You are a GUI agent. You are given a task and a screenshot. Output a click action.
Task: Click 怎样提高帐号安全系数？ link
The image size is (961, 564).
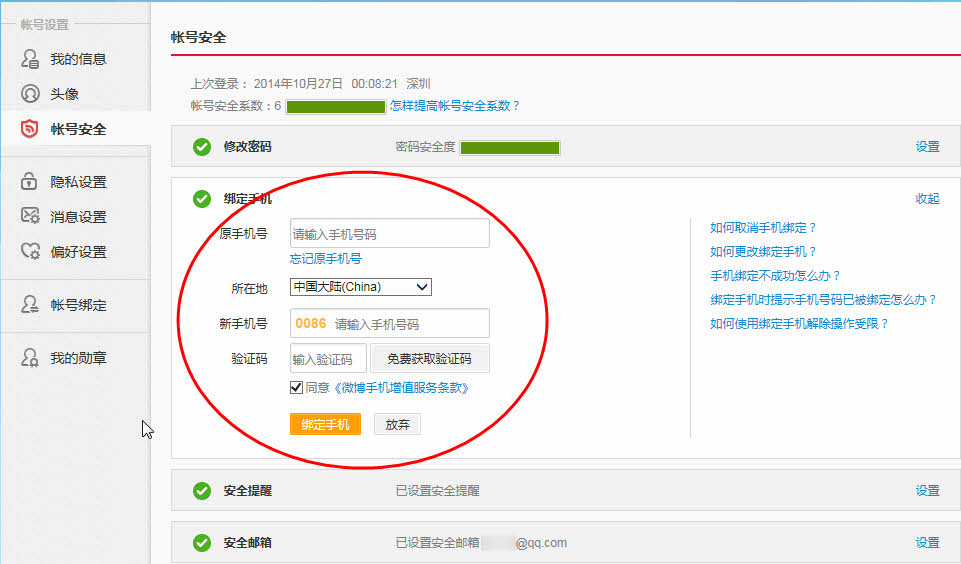(455, 105)
